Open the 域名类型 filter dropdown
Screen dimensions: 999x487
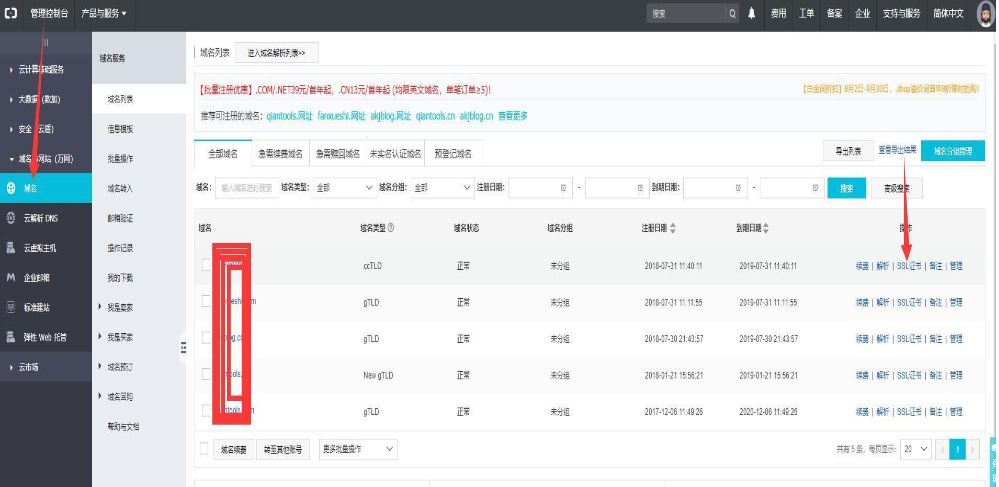click(x=344, y=188)
